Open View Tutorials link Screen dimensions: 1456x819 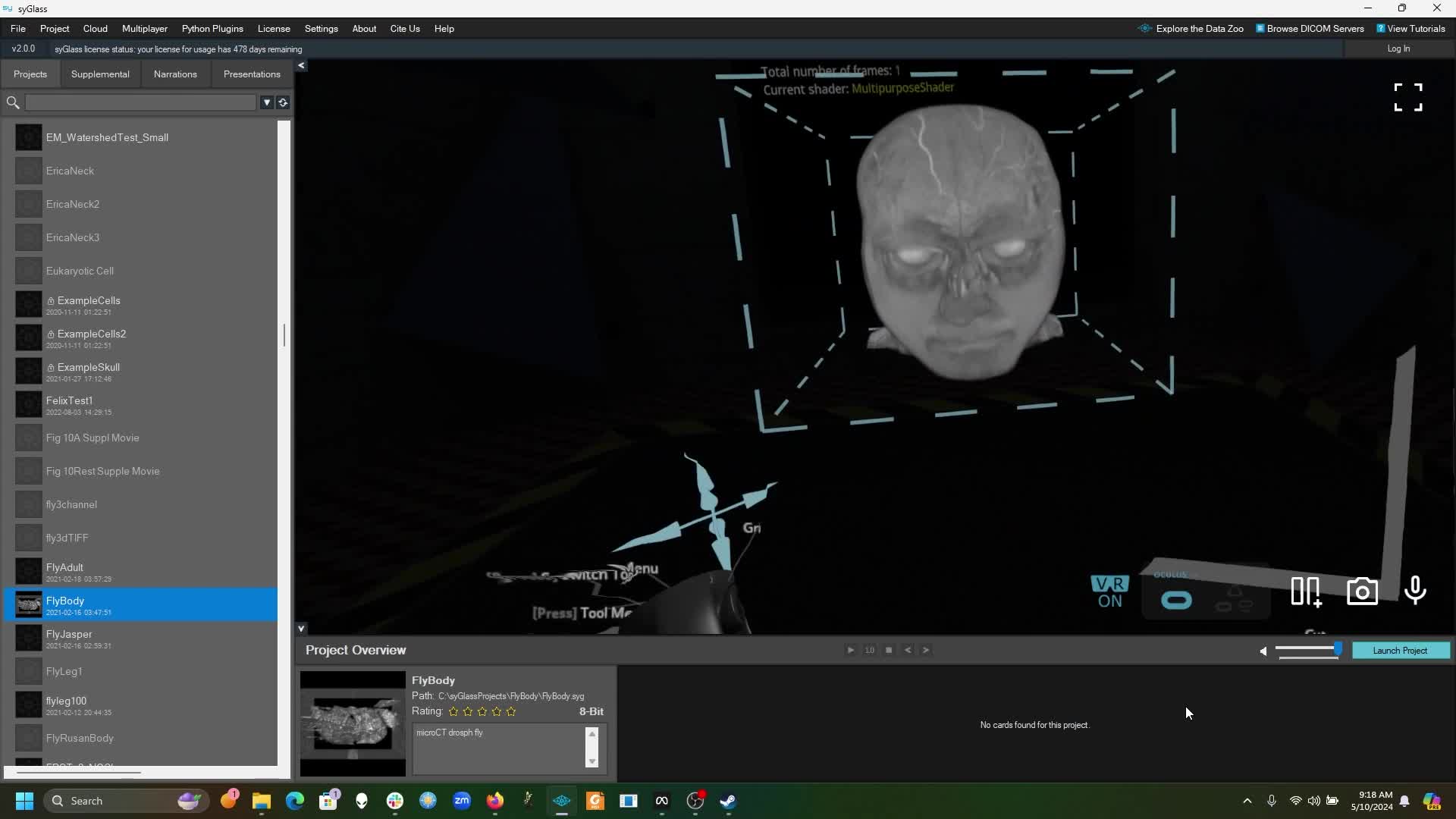tap(1410, 29)
